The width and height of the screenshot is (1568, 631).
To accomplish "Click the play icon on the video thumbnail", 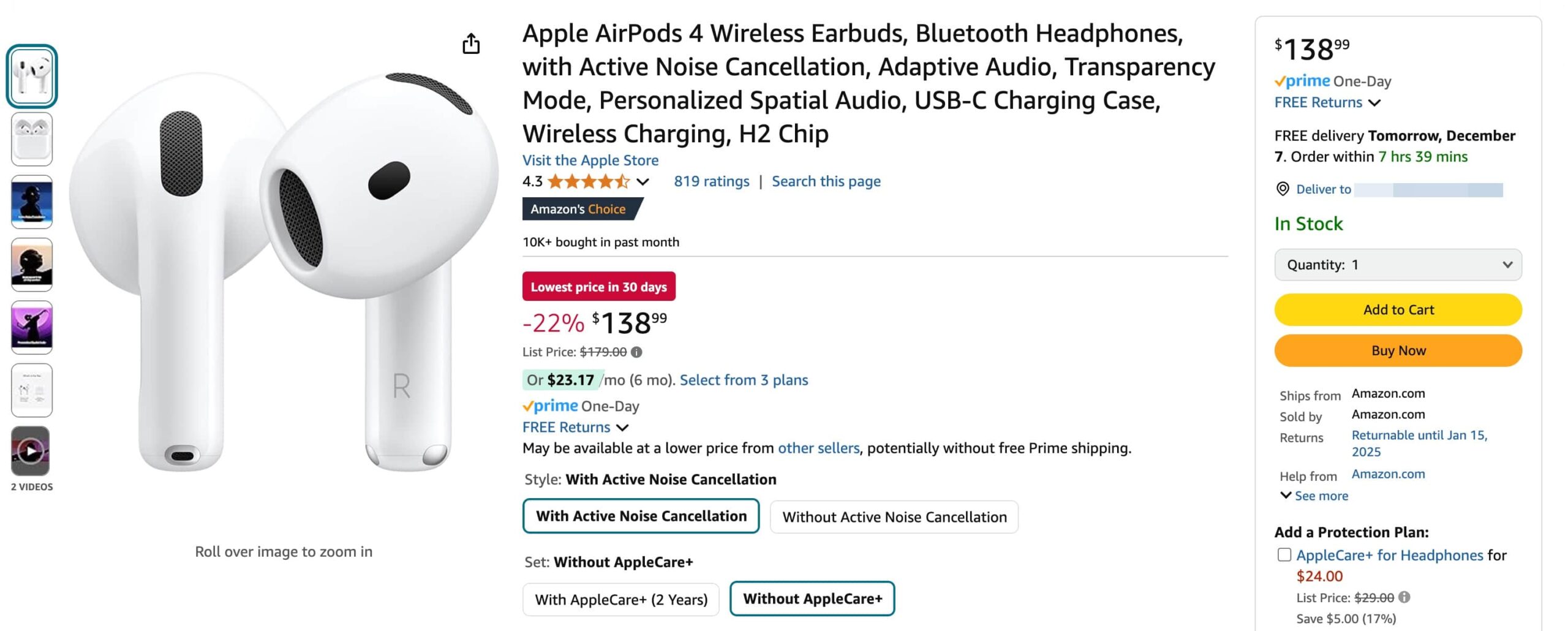I will 31,452.
